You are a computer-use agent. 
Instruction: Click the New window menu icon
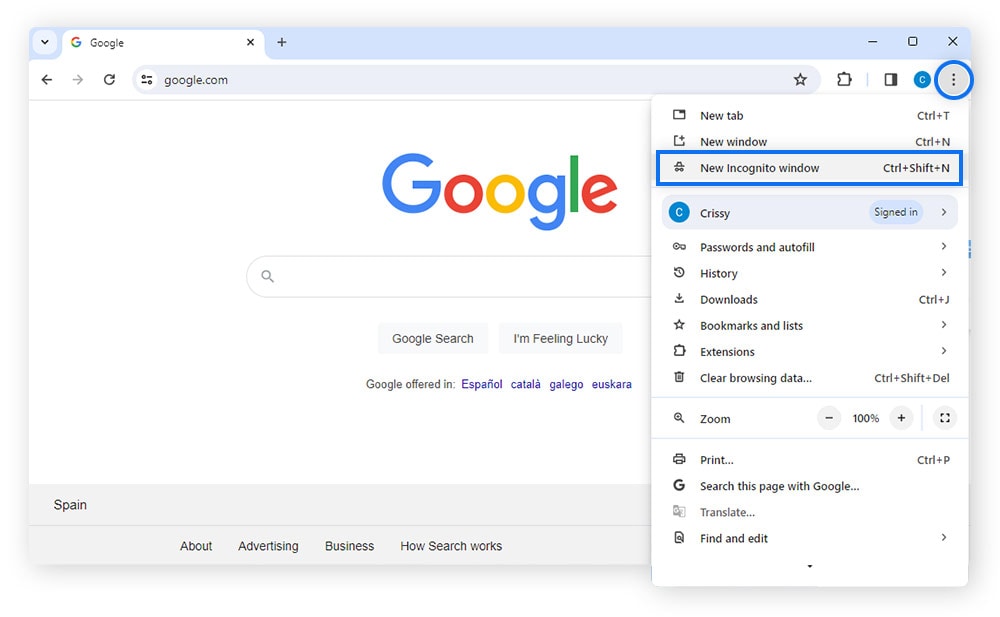(679, 141)
